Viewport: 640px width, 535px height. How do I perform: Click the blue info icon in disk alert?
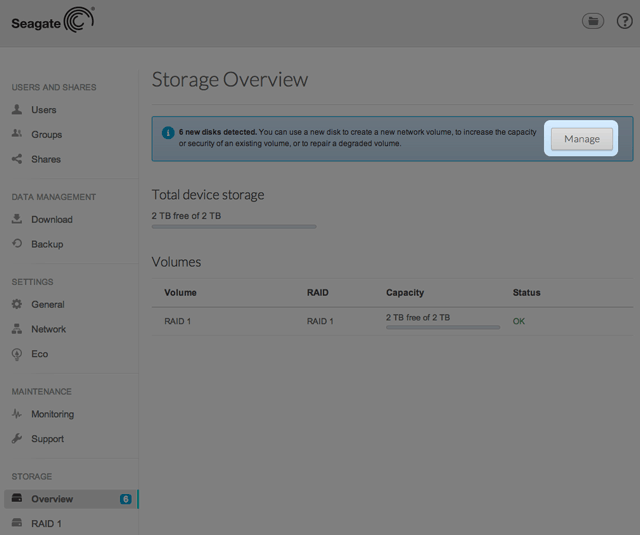coord(168,133)
